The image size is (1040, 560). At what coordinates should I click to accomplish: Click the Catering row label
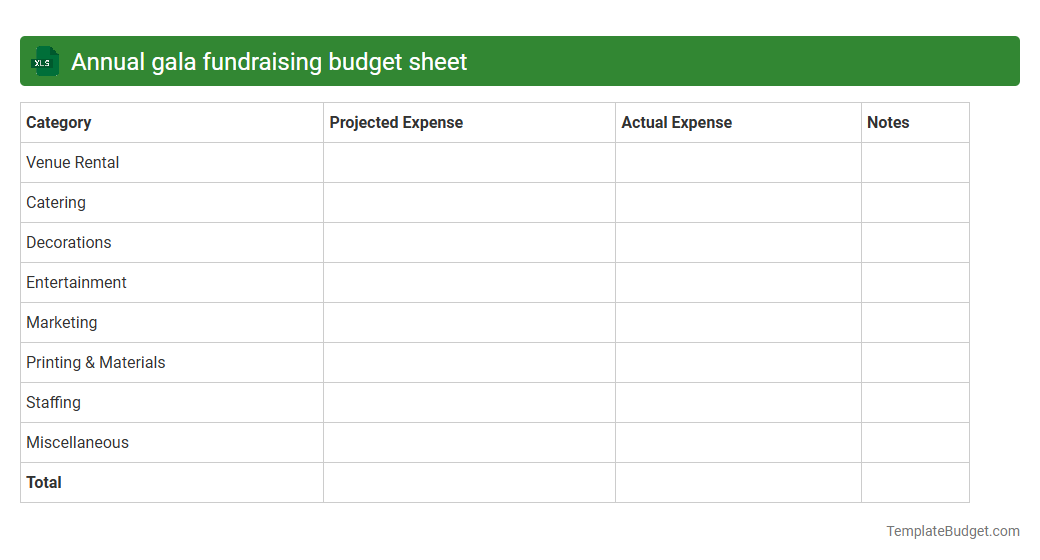56,202
